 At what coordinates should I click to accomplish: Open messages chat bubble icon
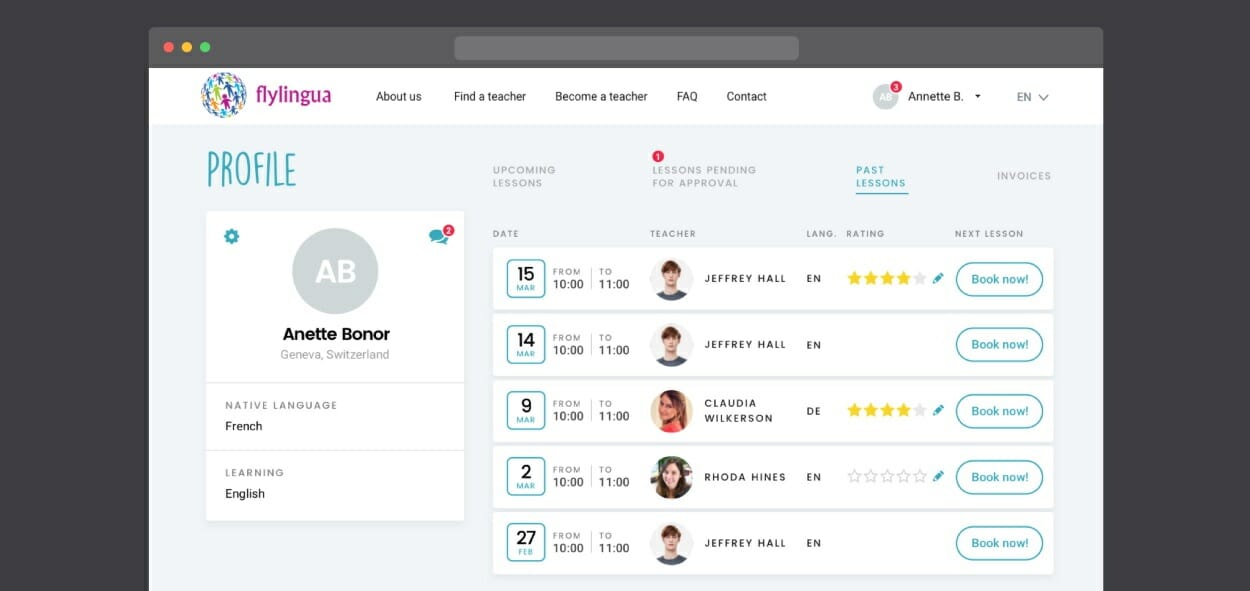438,237
